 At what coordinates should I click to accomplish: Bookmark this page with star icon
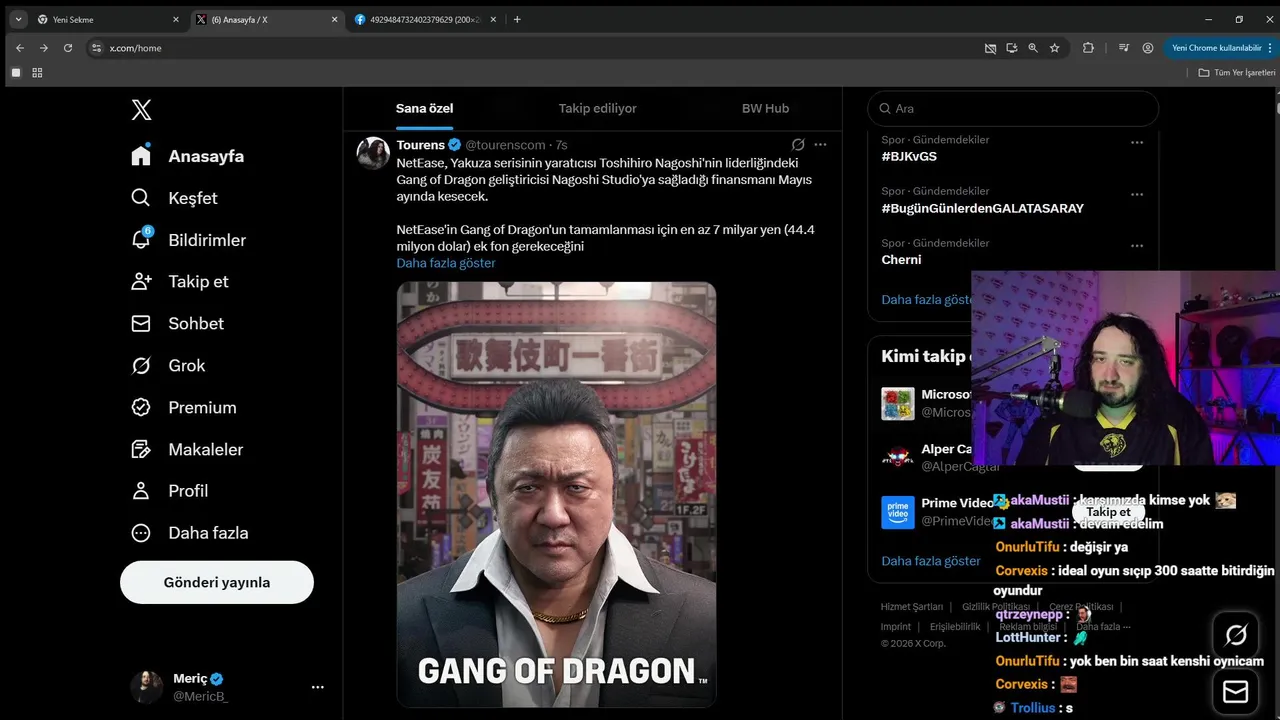click(1055, 47)
